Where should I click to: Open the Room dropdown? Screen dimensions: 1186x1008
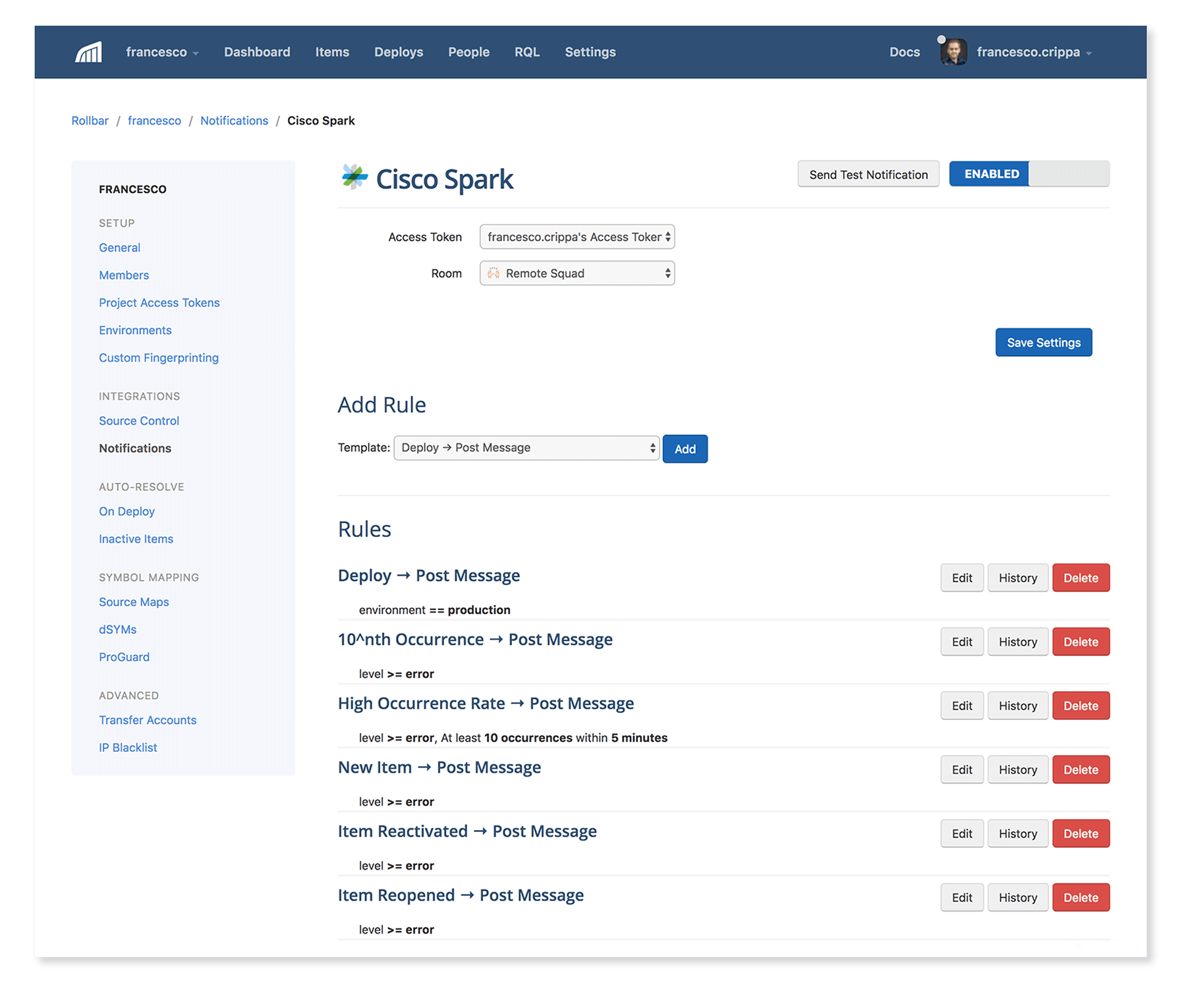click(577, 273)
